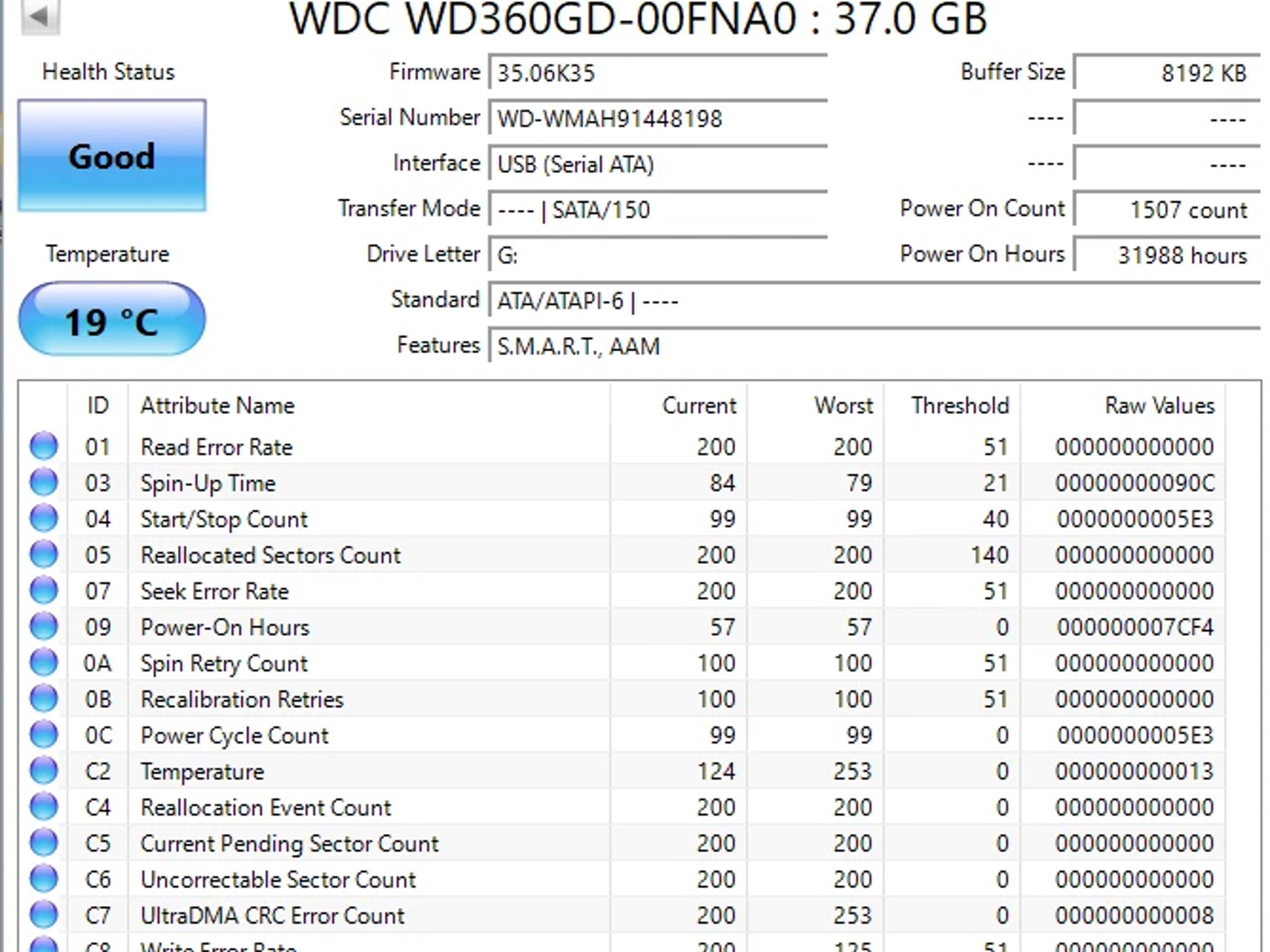Select the Current Pending Sector Count name
Viewport: 1270px width, 952px height.
tap(290, 844)
